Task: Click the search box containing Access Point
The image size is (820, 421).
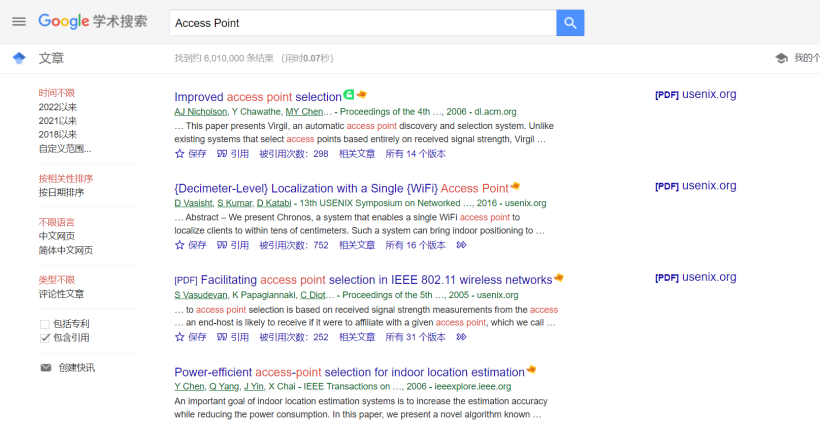Action: click(x=362, y=23)
